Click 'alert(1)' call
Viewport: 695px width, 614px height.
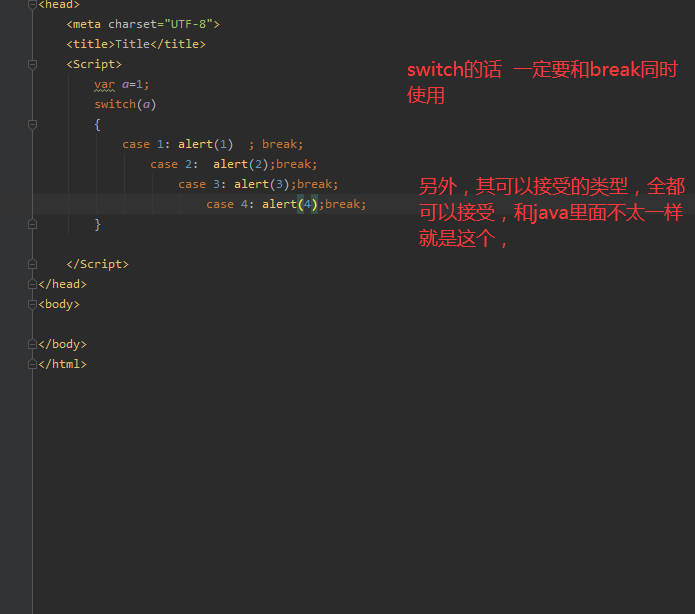[x=205, y=145]
